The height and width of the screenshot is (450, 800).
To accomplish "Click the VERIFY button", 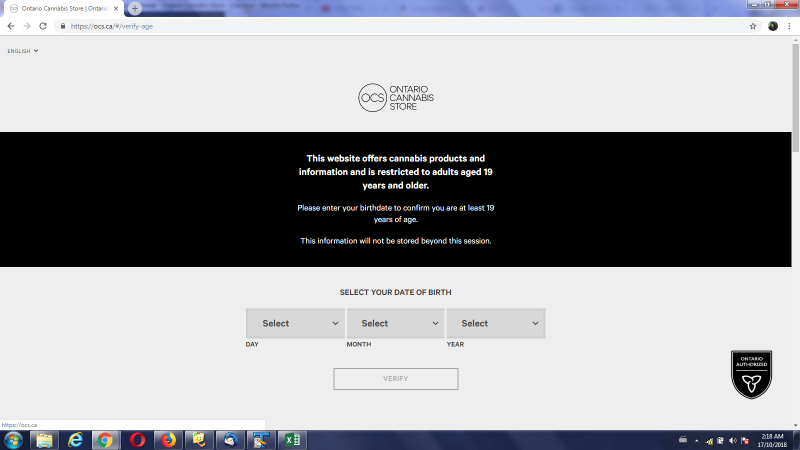I will tap(395, 379).
